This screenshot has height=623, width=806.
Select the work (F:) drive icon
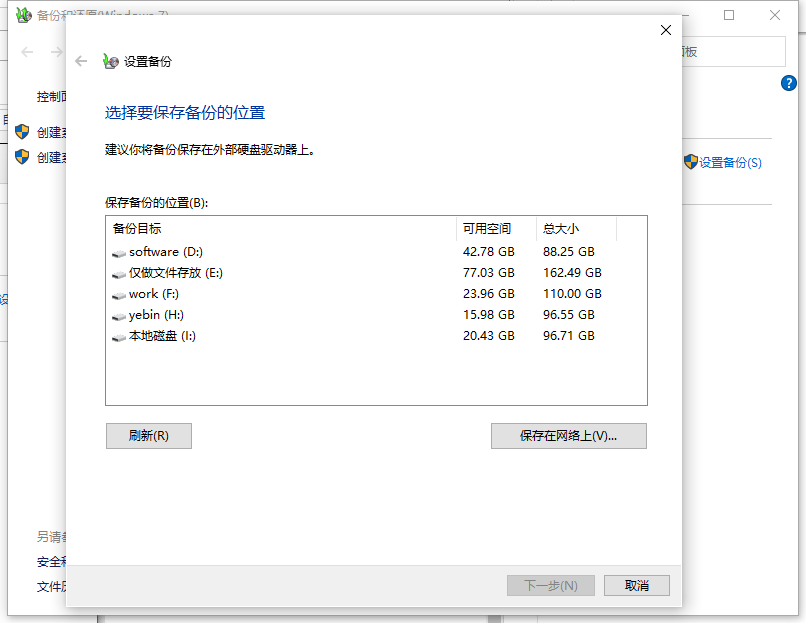120,293
